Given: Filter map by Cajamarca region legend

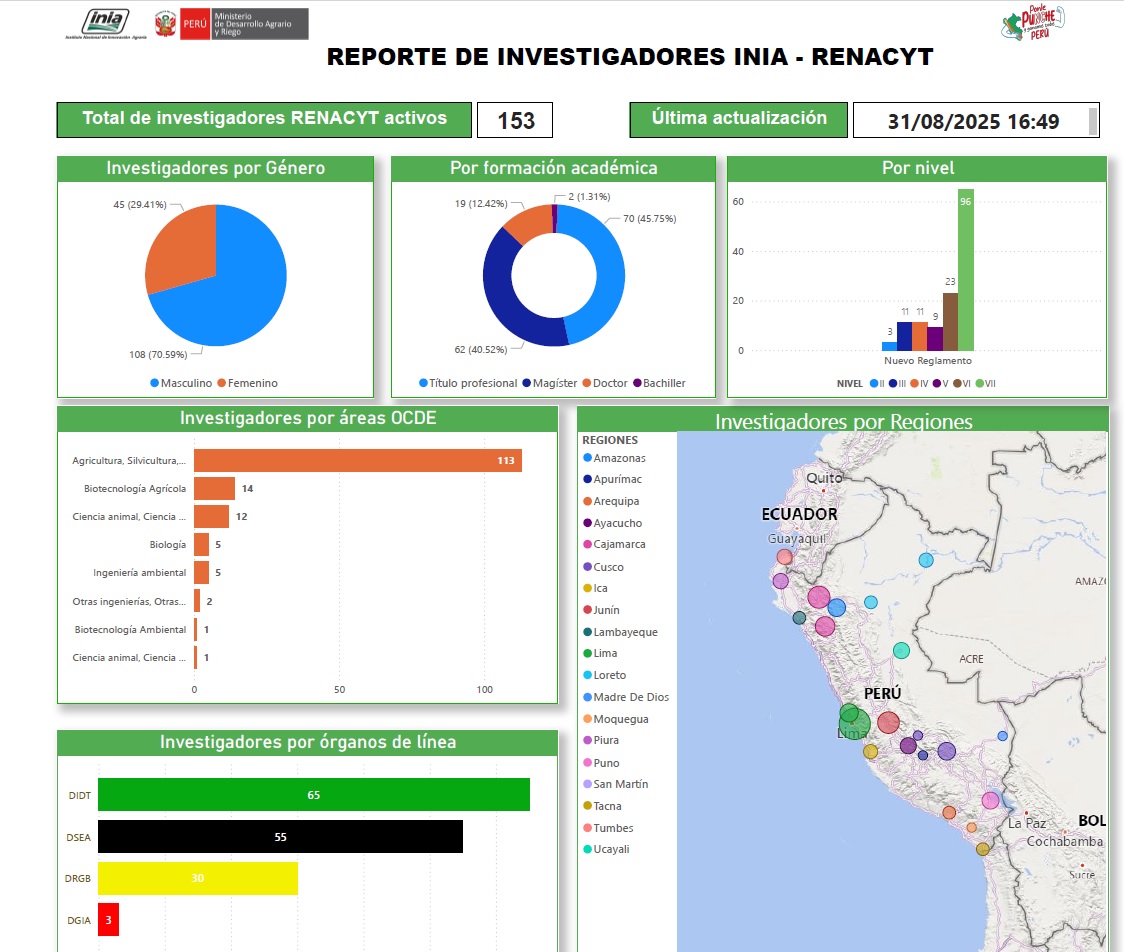Looking at the screenshot, I should coord(587,545).
